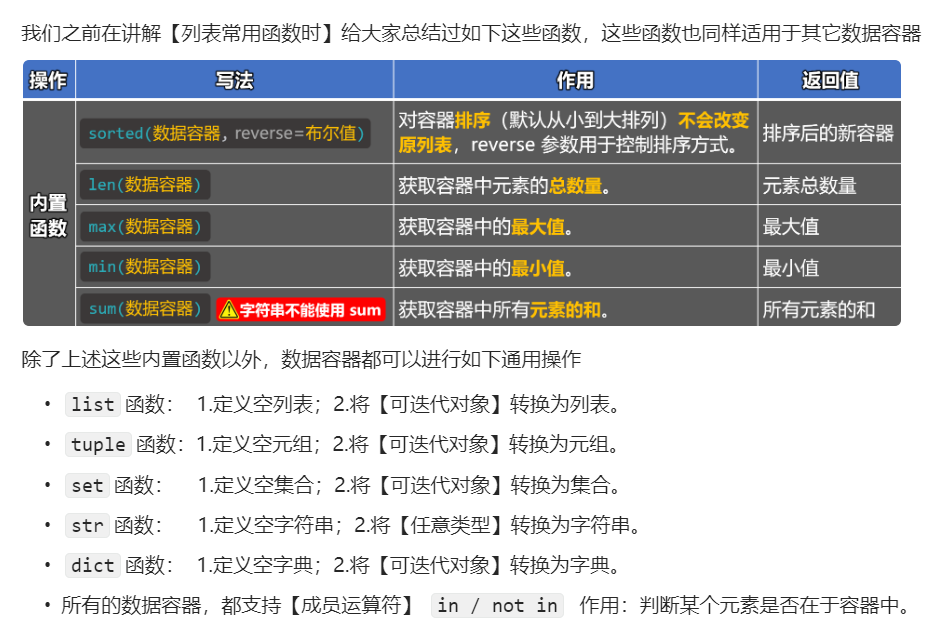The height and width of the screenshot is (634, 950).
Task: Click the text 【成员运算符】
Action: pos(351,605)
